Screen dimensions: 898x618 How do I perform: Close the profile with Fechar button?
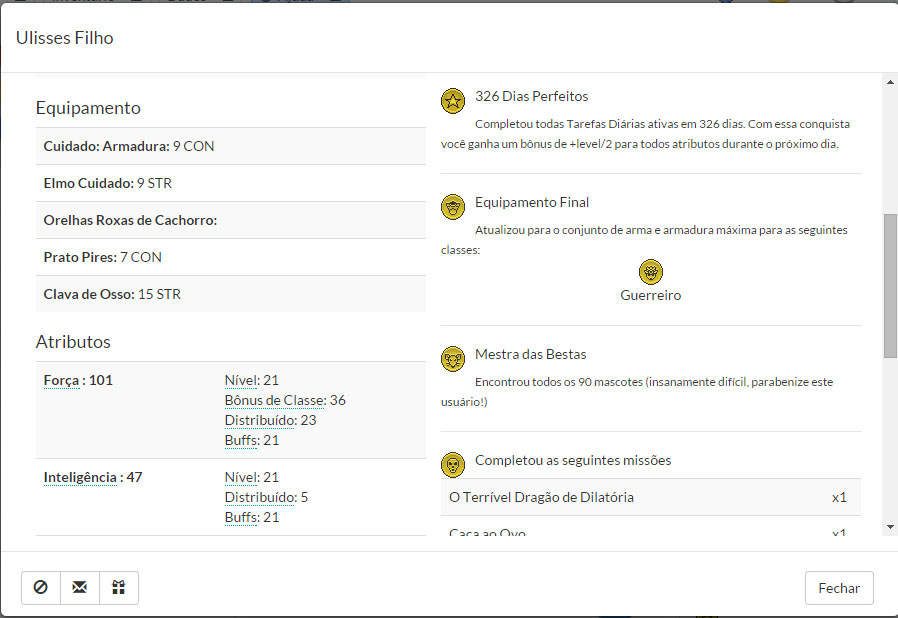point(838,588)
